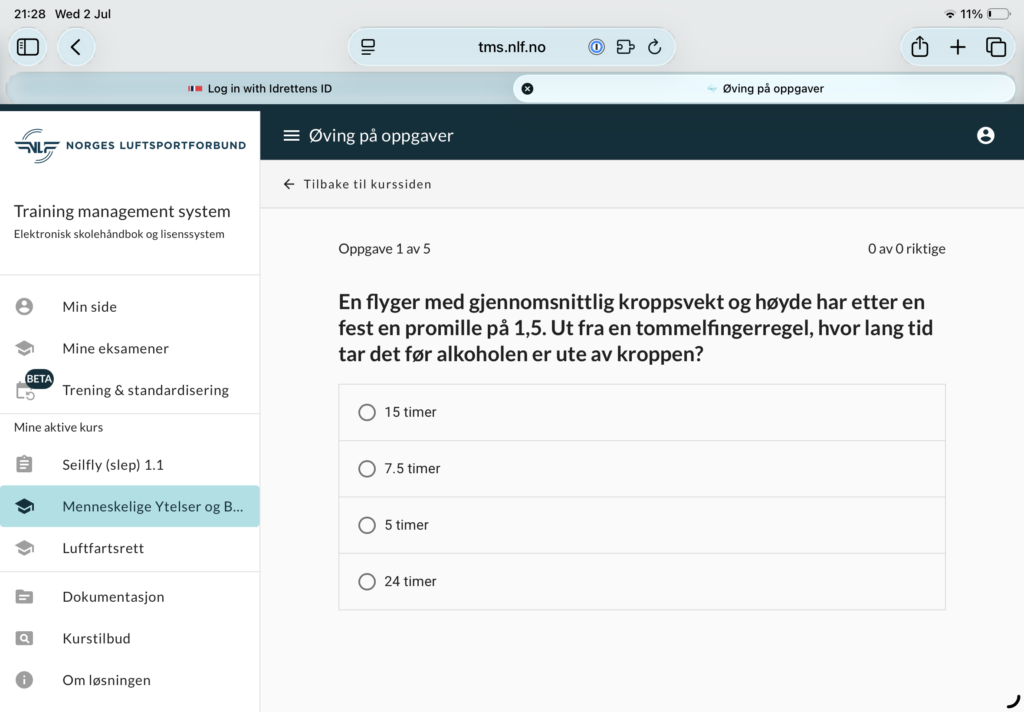Open the user account profile icon
This screenshot has height=712, width=1024.
click(985, 136)
